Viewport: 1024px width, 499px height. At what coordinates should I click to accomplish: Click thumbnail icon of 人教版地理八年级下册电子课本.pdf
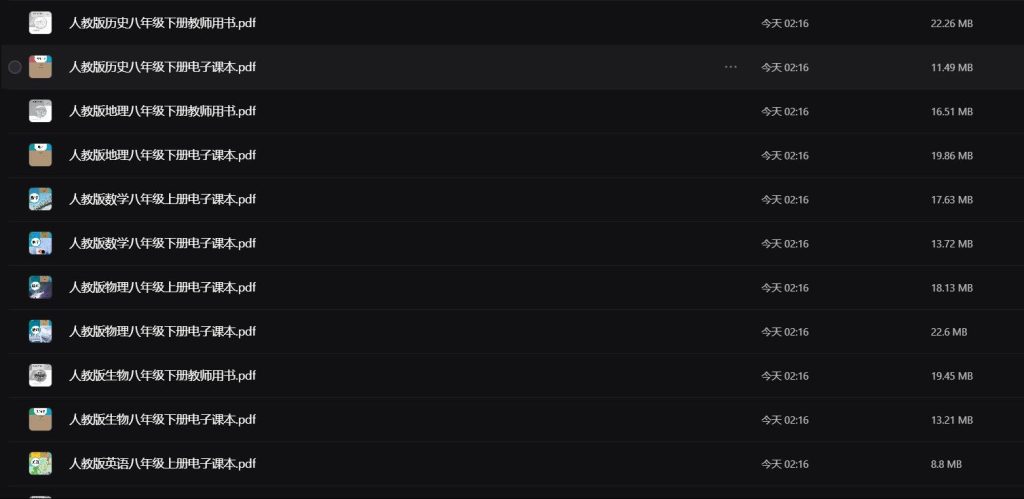[x=40, y=155]
